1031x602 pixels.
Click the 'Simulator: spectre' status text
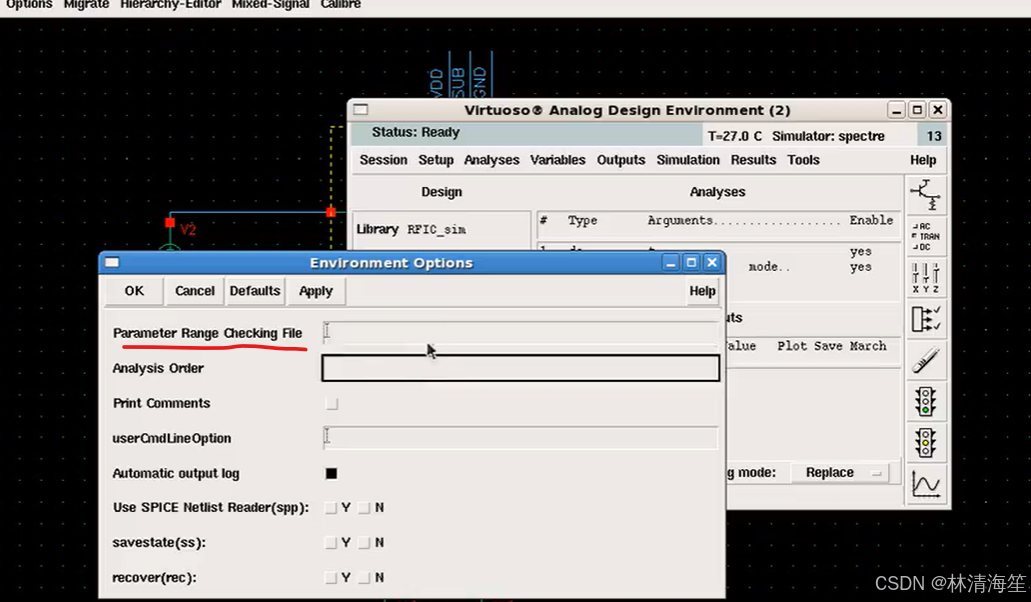click(x=828, y=136)
